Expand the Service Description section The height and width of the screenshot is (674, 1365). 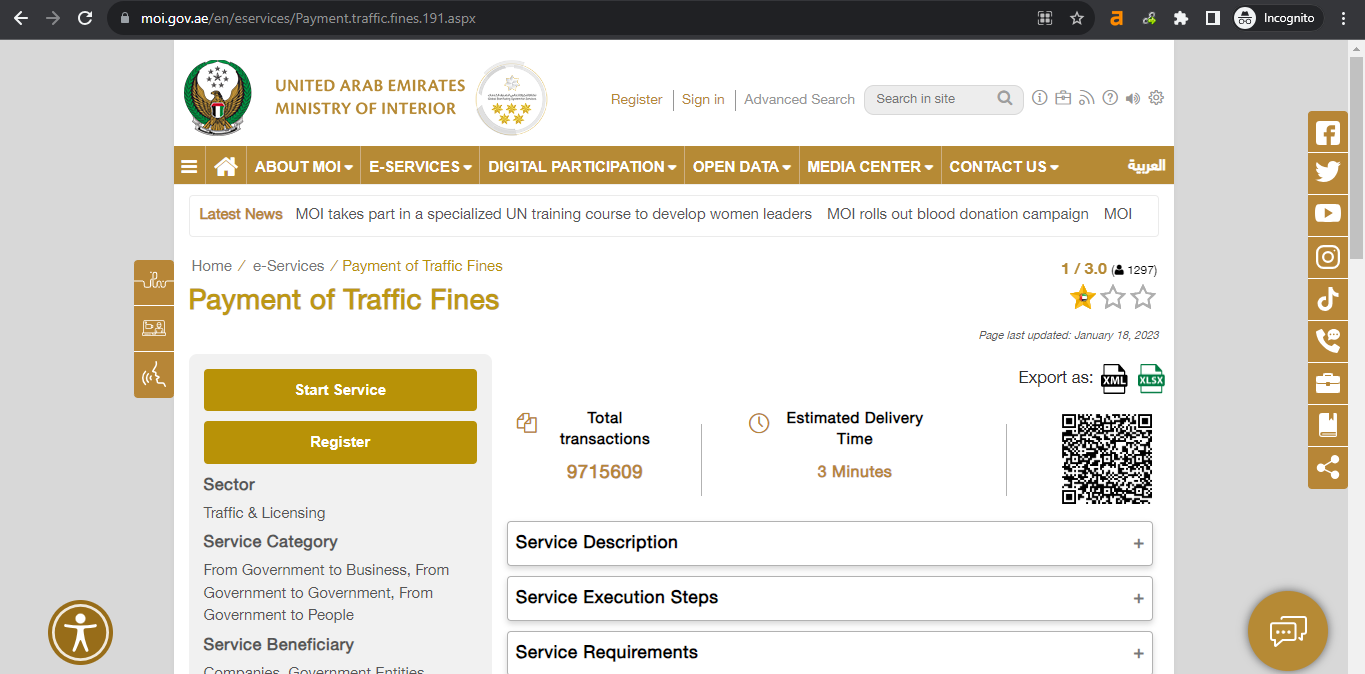829,543
